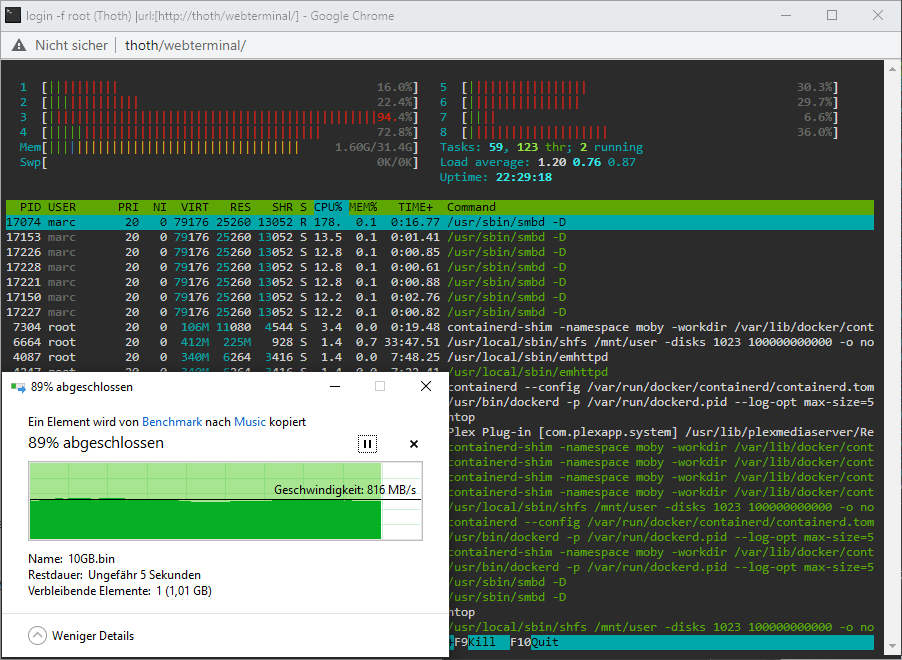
Task: Pause the file copy operation
Action: click(367, 444)
